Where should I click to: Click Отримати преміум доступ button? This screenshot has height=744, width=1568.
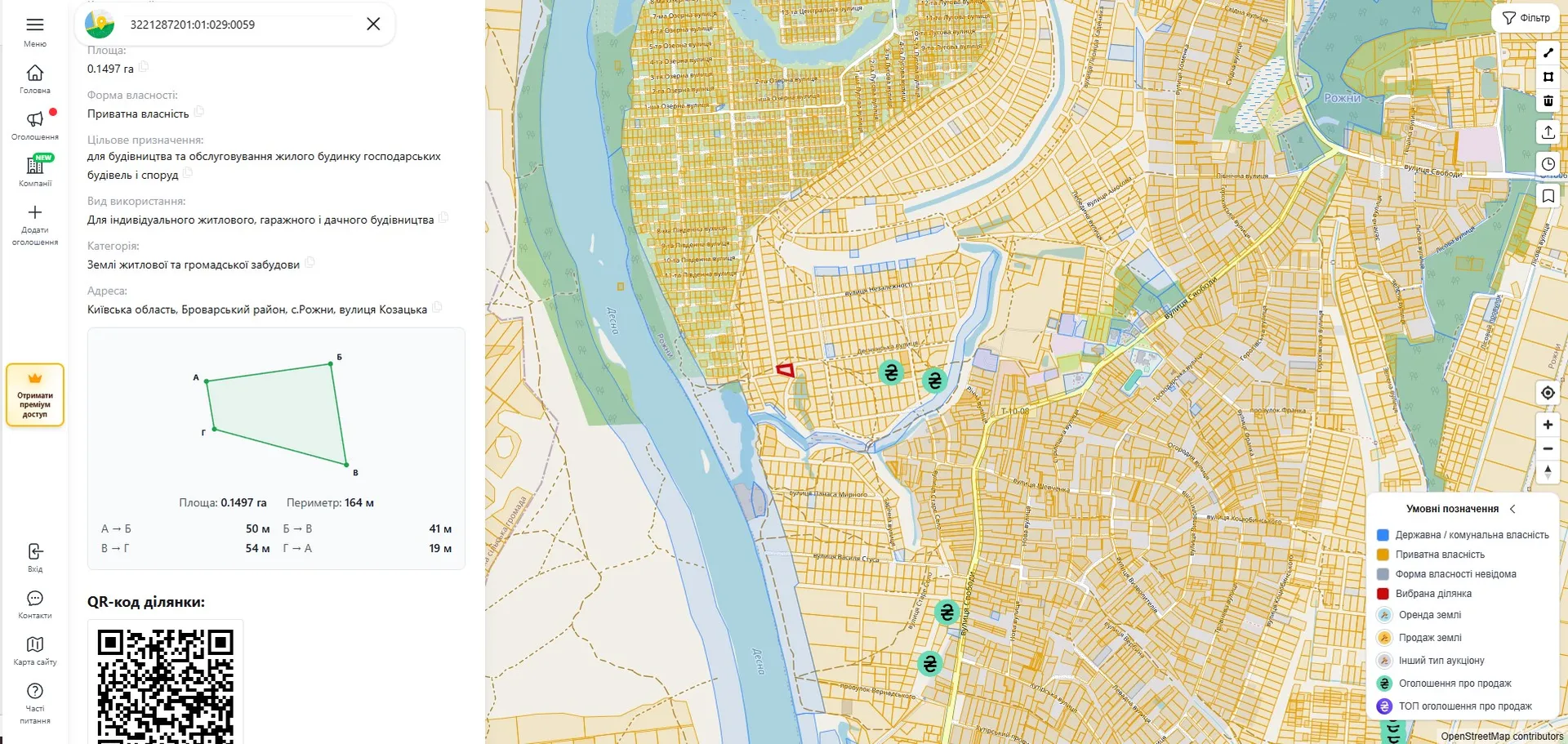(x=35, y=395)
